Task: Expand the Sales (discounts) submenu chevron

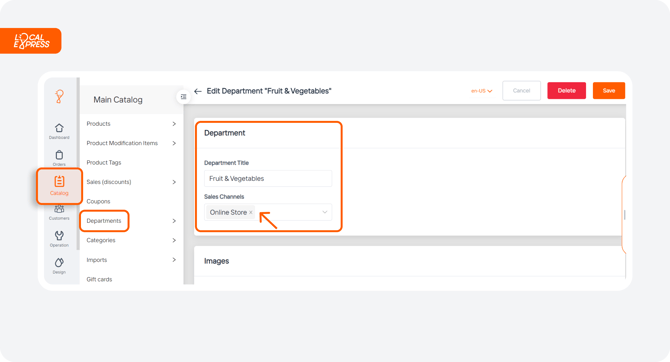Action: click(174, 182)
